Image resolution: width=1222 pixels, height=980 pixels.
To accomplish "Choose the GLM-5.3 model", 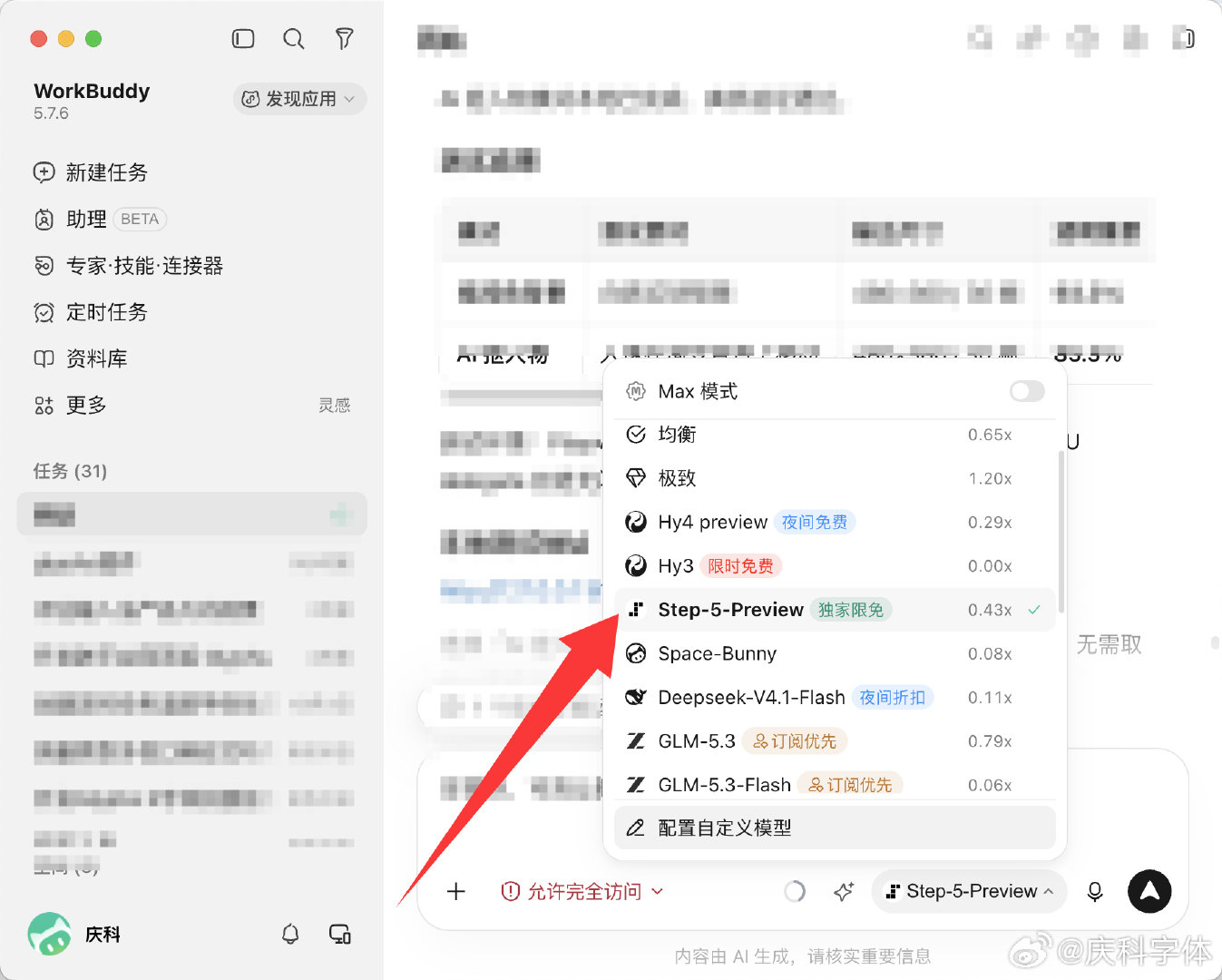I will coord(835,741).
